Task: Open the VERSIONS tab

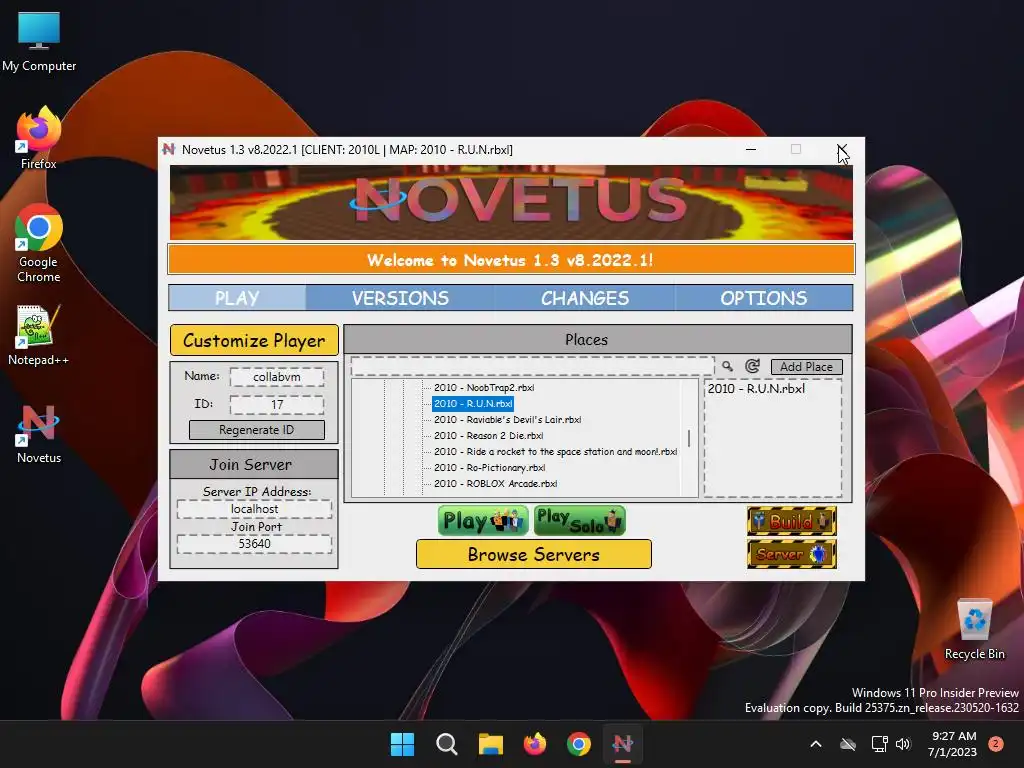Action: pos(400,298)
